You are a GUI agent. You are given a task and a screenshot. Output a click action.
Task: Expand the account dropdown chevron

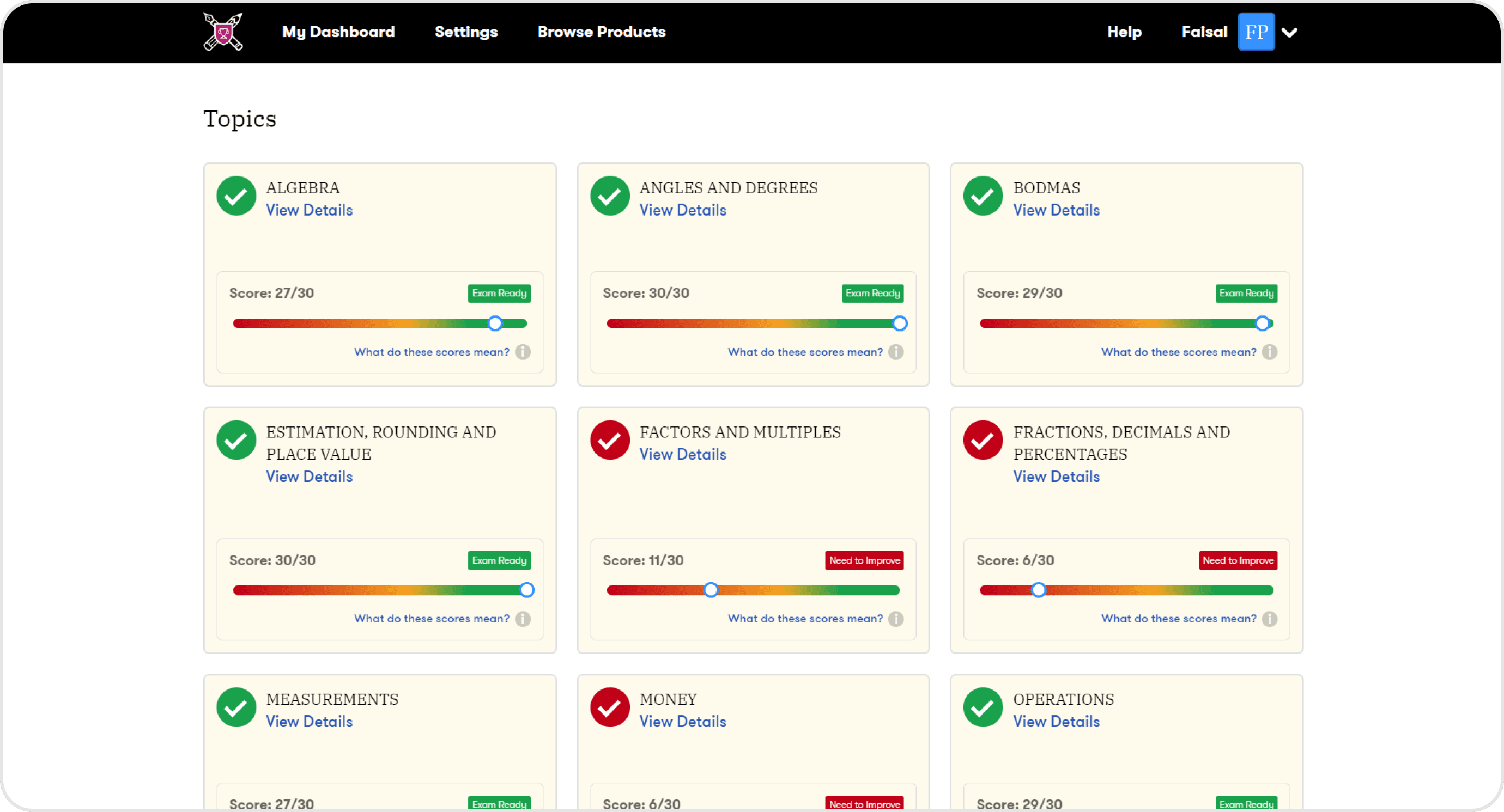(x=1289, y=33)
